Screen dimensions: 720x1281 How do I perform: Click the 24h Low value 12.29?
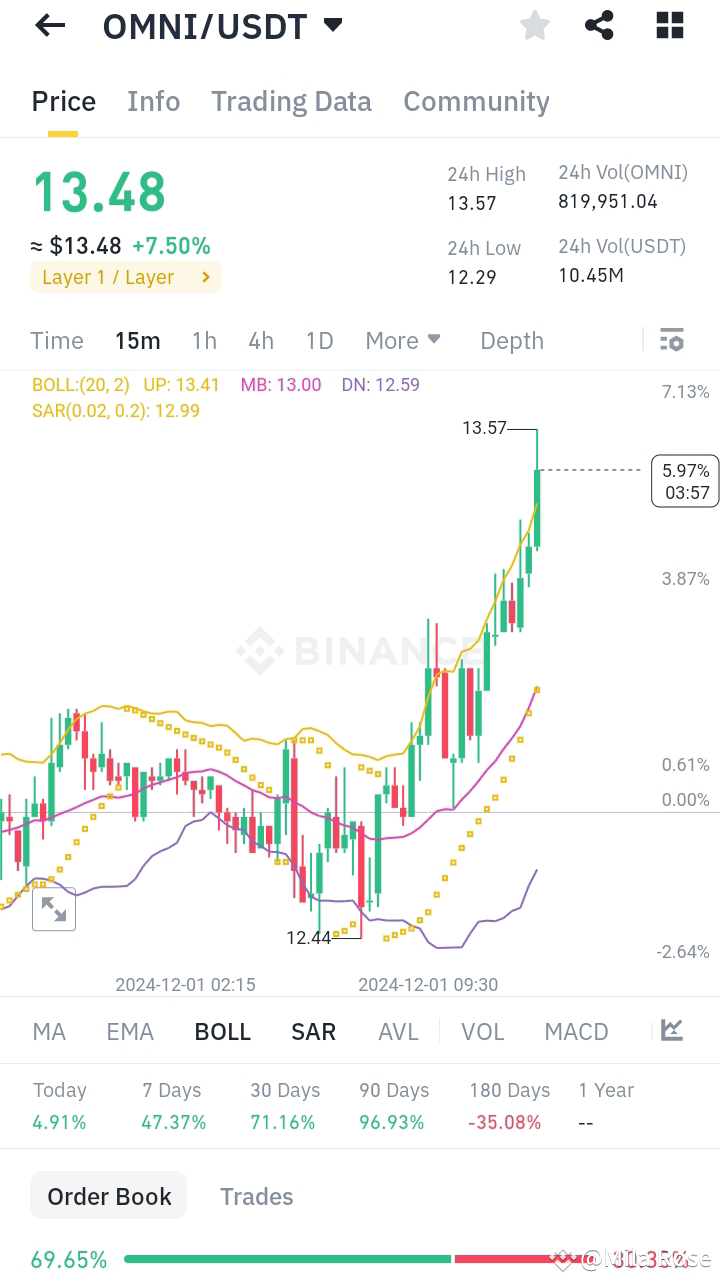[x=472, y=277]
